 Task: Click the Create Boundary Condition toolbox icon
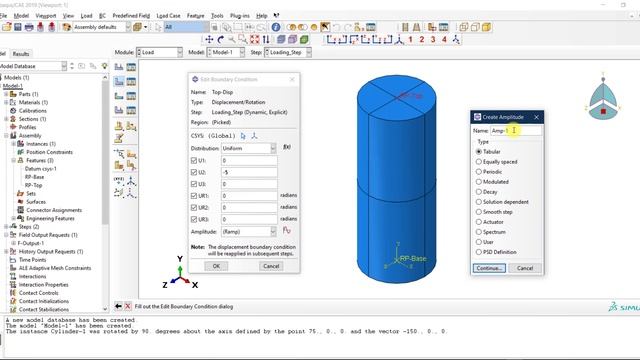tap(119, 82)
